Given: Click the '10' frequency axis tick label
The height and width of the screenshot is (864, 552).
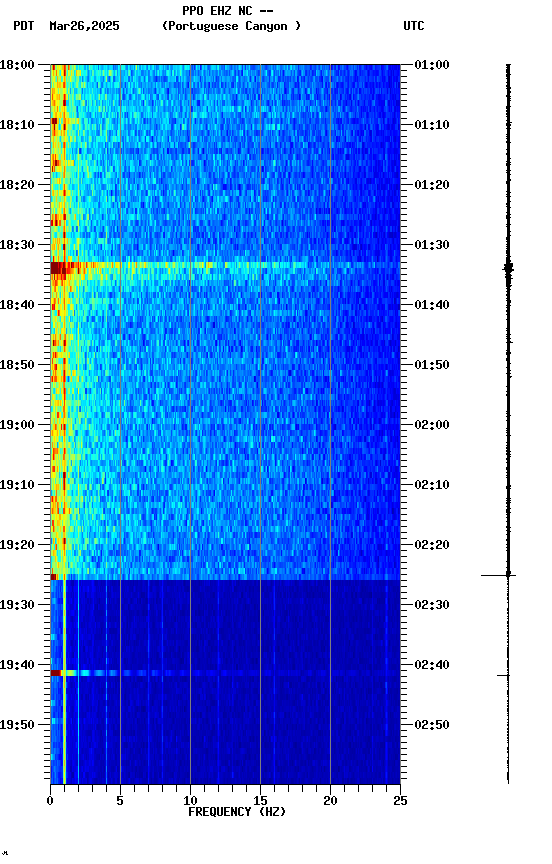Looking at the screenshot, I should point(190,801).
